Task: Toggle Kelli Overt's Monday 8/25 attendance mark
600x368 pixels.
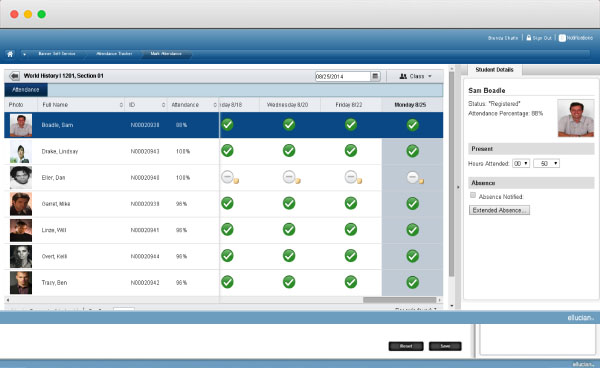Action: [x=412, y=256]
